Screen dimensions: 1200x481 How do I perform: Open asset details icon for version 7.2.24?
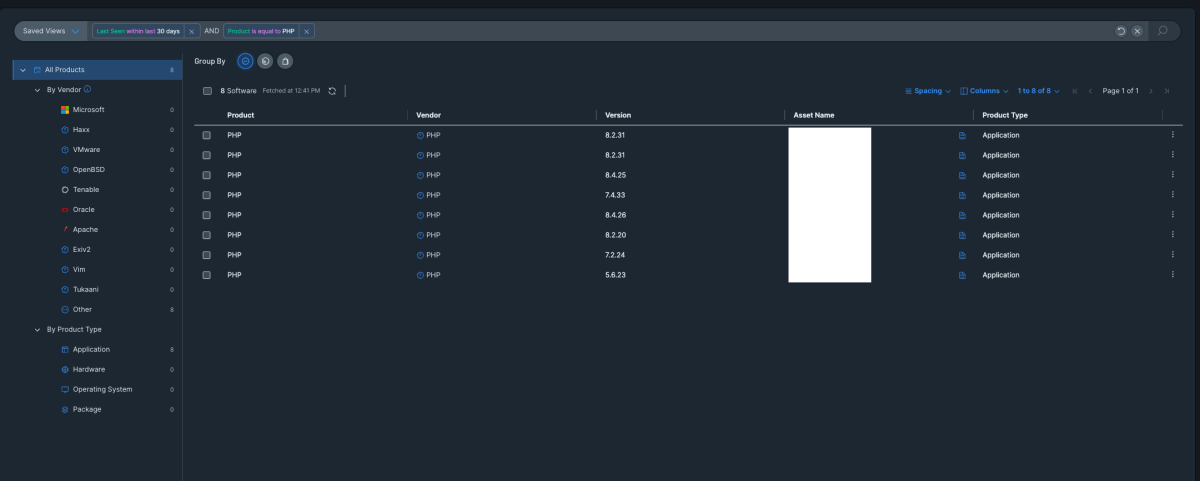coord(963,255)
